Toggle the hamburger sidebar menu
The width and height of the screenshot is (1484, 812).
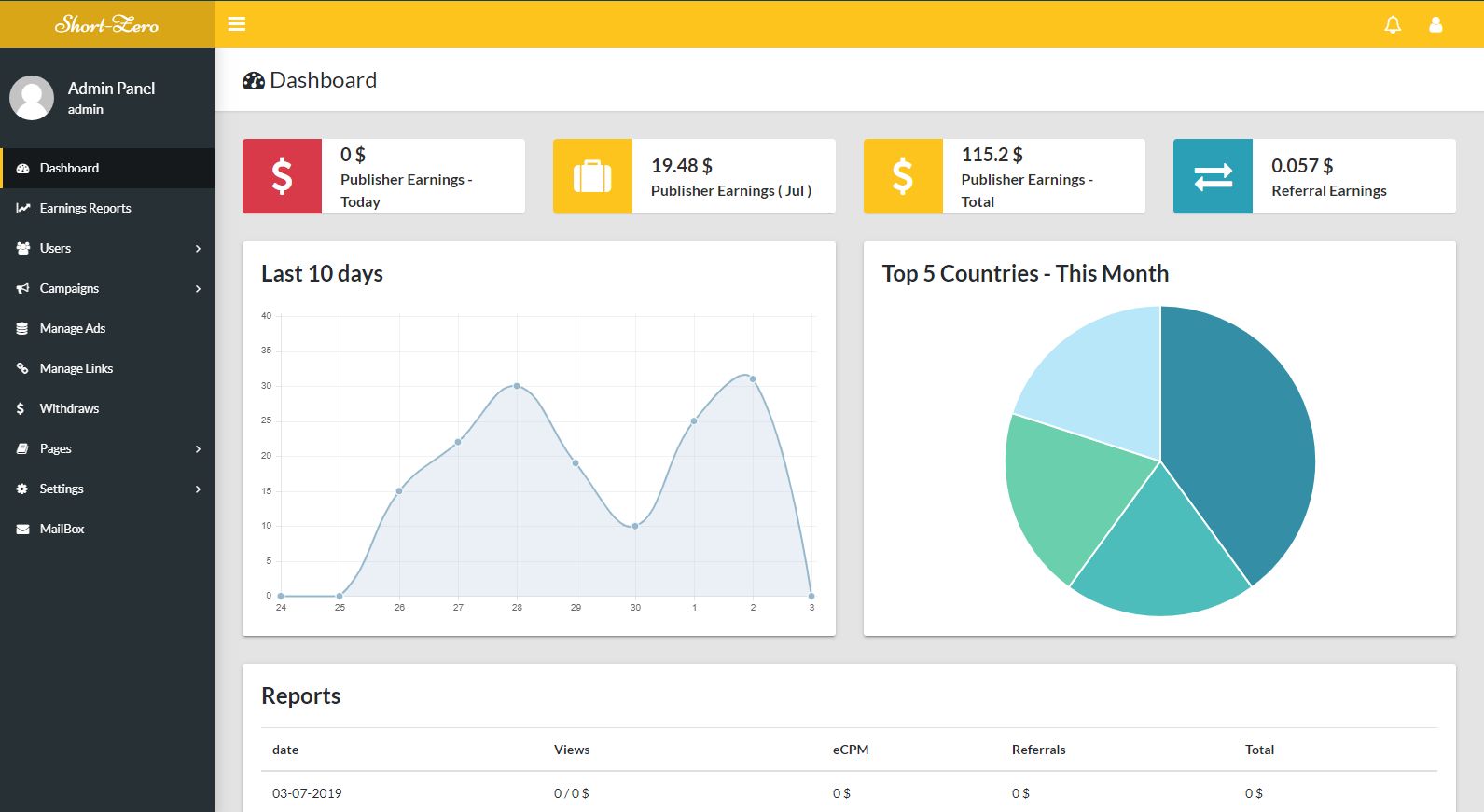[237, 24]
